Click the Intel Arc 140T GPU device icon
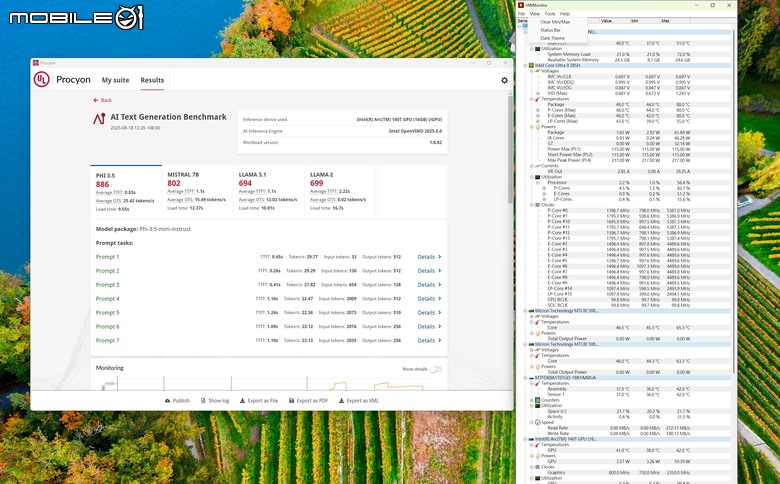 [x=531, y=439]
